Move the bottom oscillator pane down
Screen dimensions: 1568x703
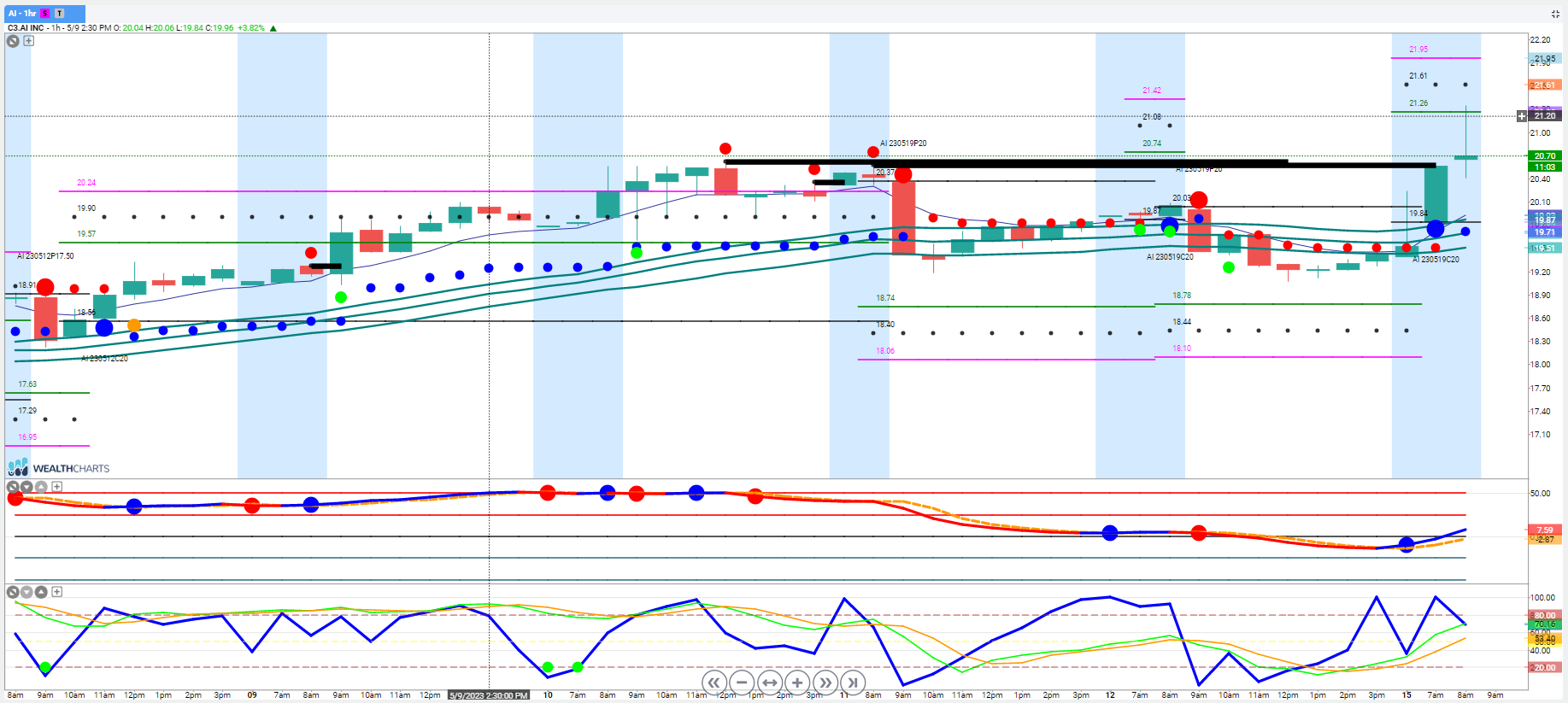[x=26, y=592]
